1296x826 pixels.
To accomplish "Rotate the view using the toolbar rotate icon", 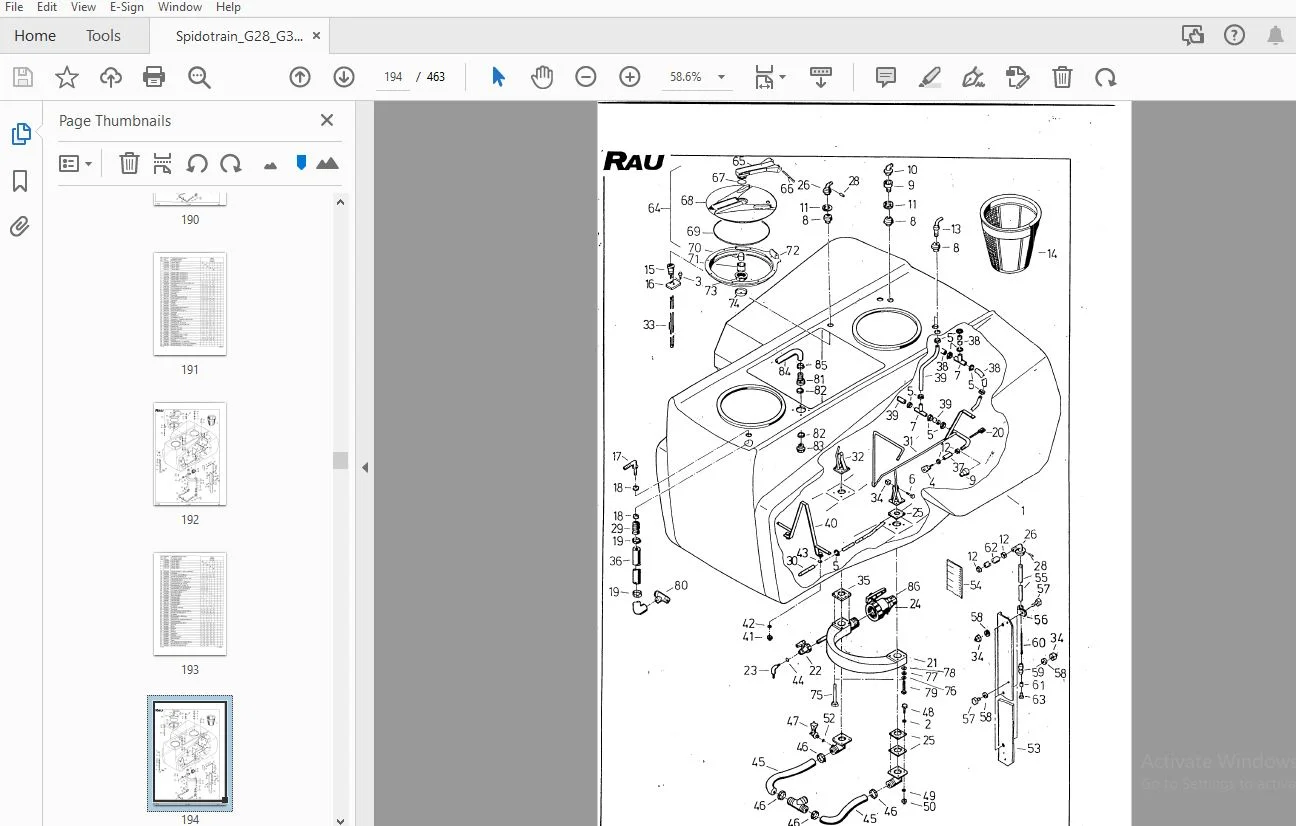I will (1105, 77).
